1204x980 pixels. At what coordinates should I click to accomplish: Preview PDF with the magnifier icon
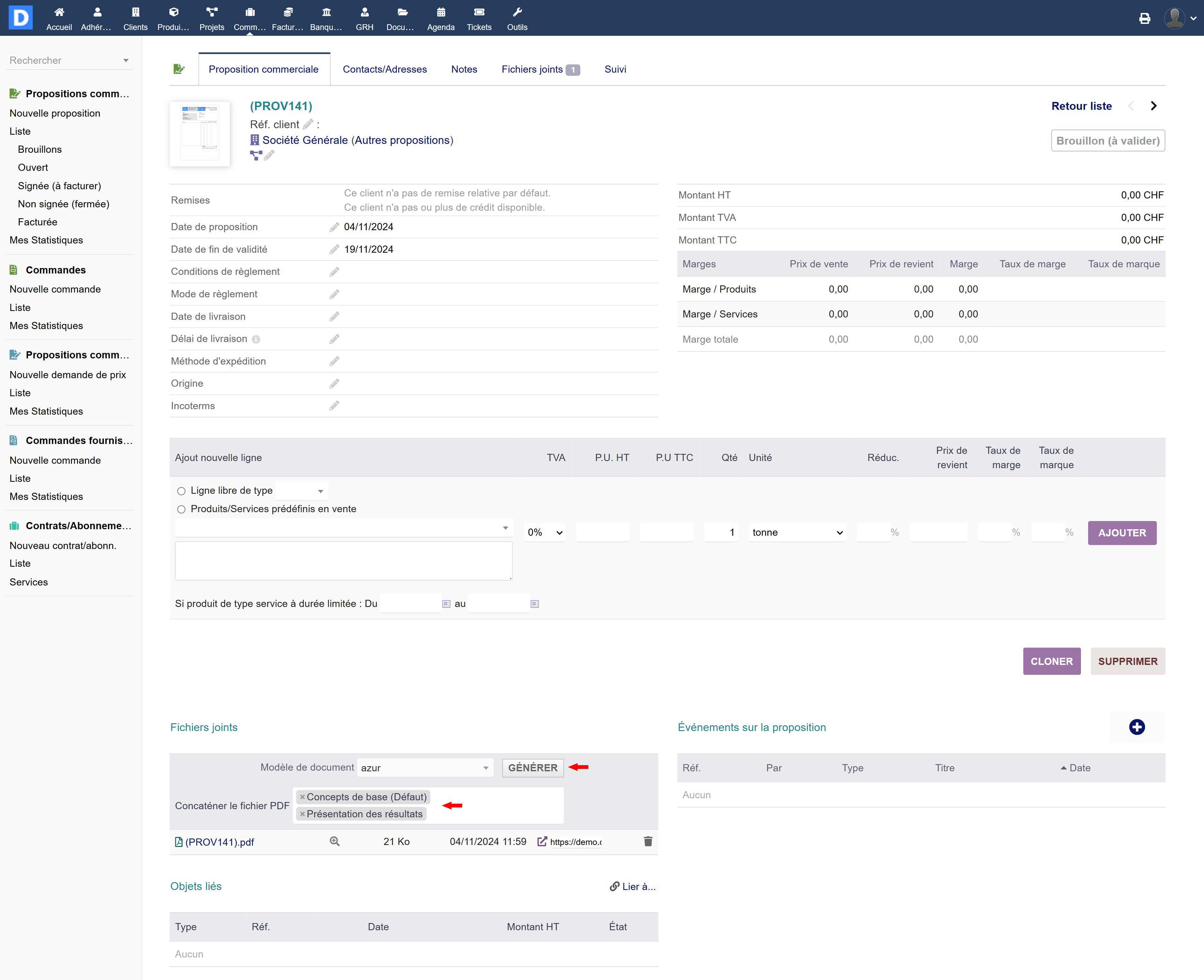[x=334, y=842]
